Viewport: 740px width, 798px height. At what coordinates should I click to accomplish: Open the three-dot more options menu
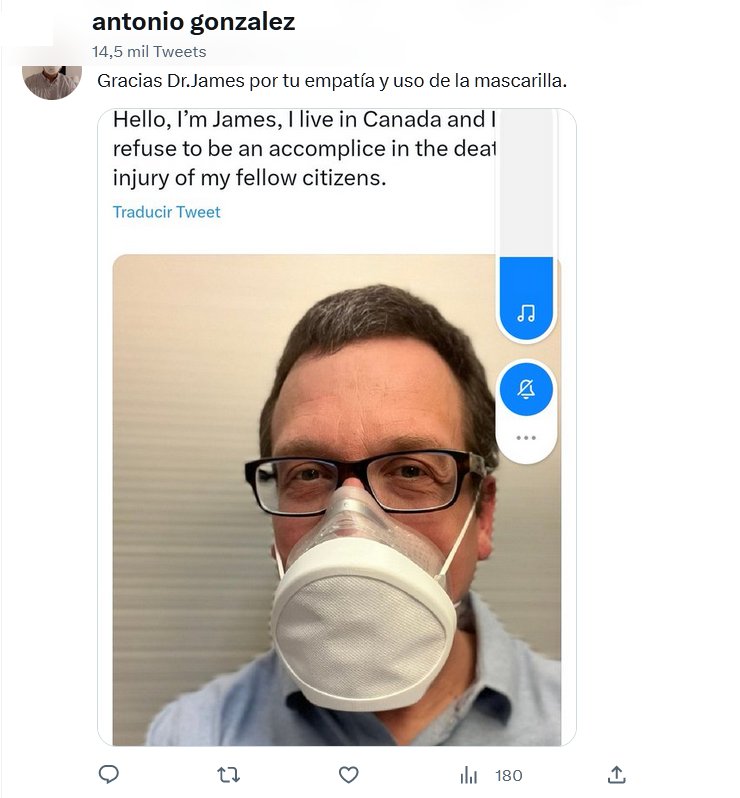(x=526, y=438)
